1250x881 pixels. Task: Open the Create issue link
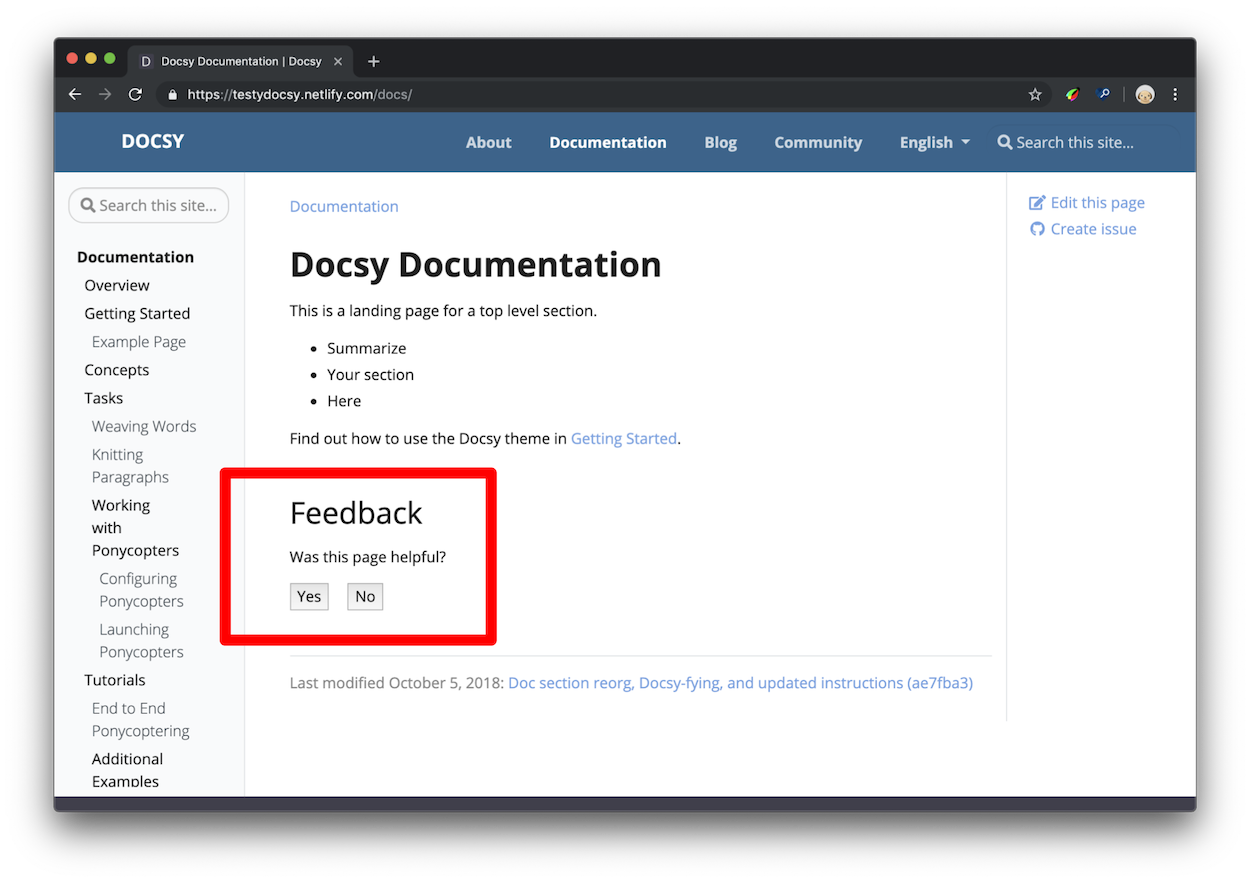[1093, 229]
